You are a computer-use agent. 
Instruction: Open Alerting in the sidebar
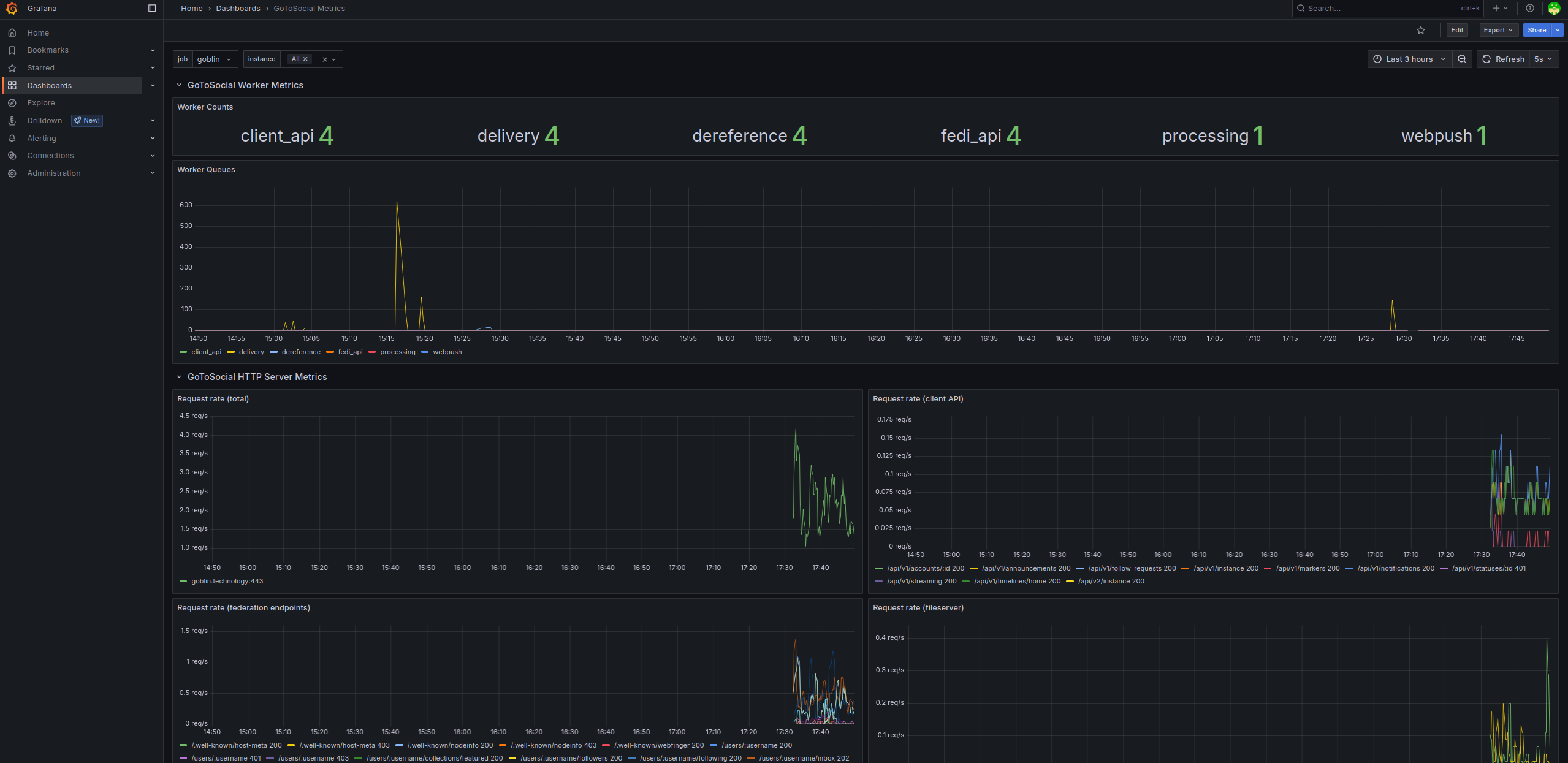click(42, 139)
